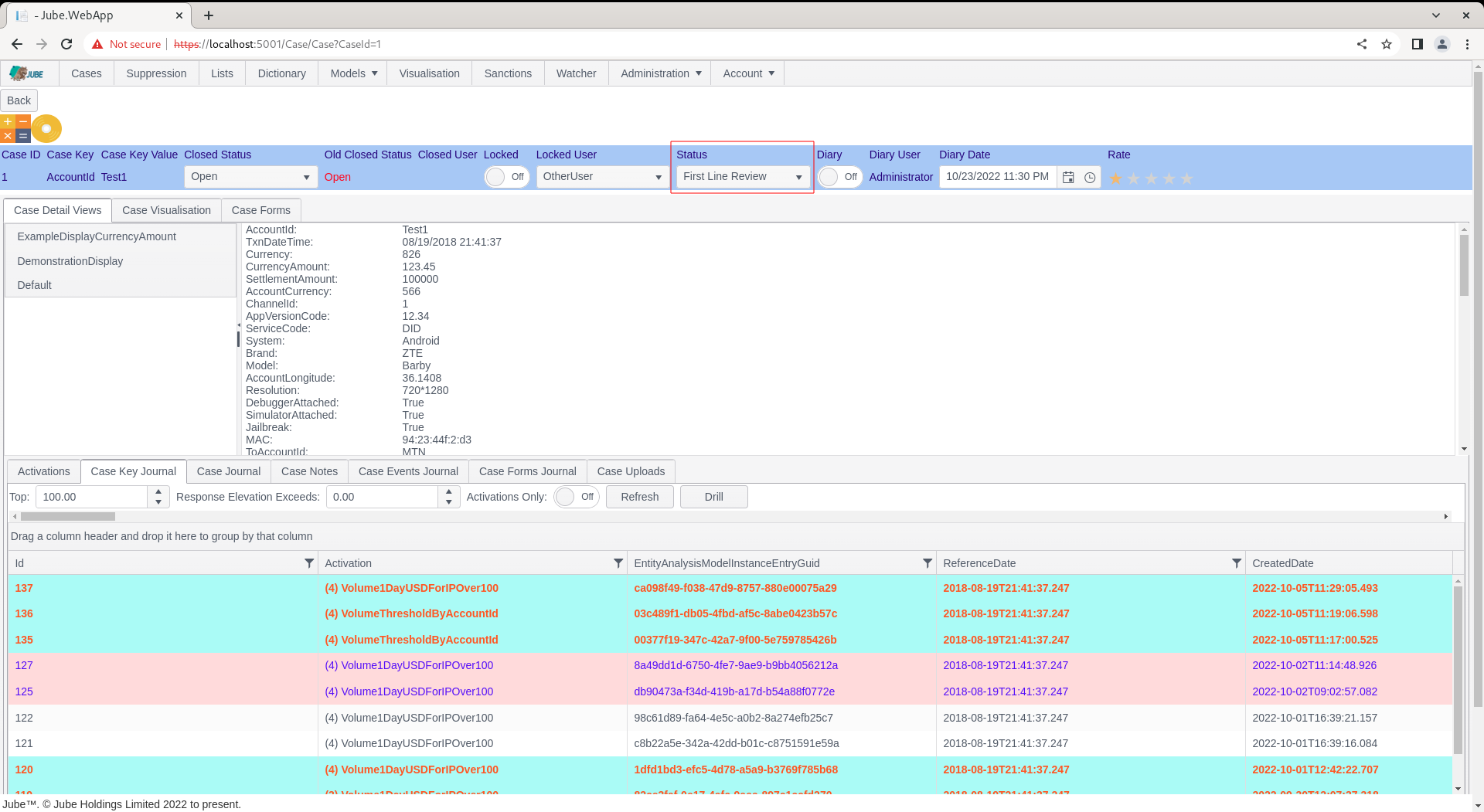The height and width of the screenshot is (812, 1484).
Task: Select journal row with Id 137
Action: point(730,588)
